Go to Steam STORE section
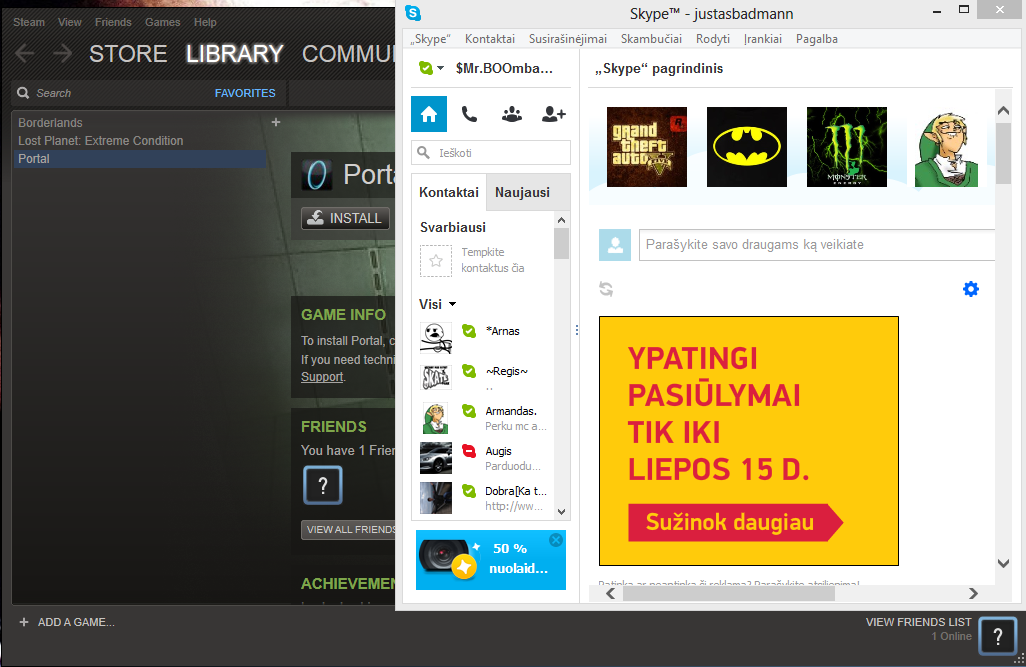 (x=128, y=54)
